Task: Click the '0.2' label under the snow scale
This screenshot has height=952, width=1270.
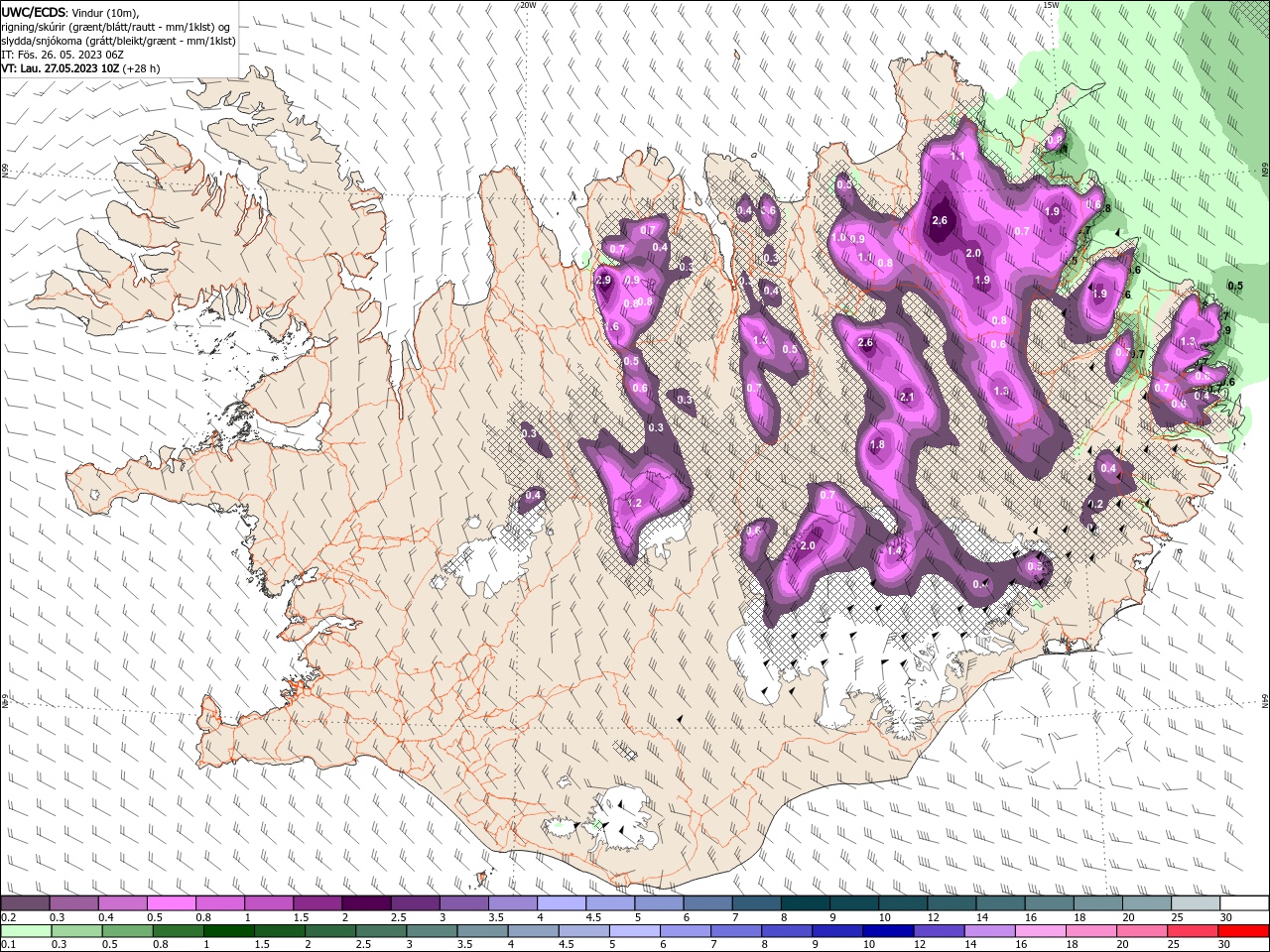Action: tap(8, 917)
